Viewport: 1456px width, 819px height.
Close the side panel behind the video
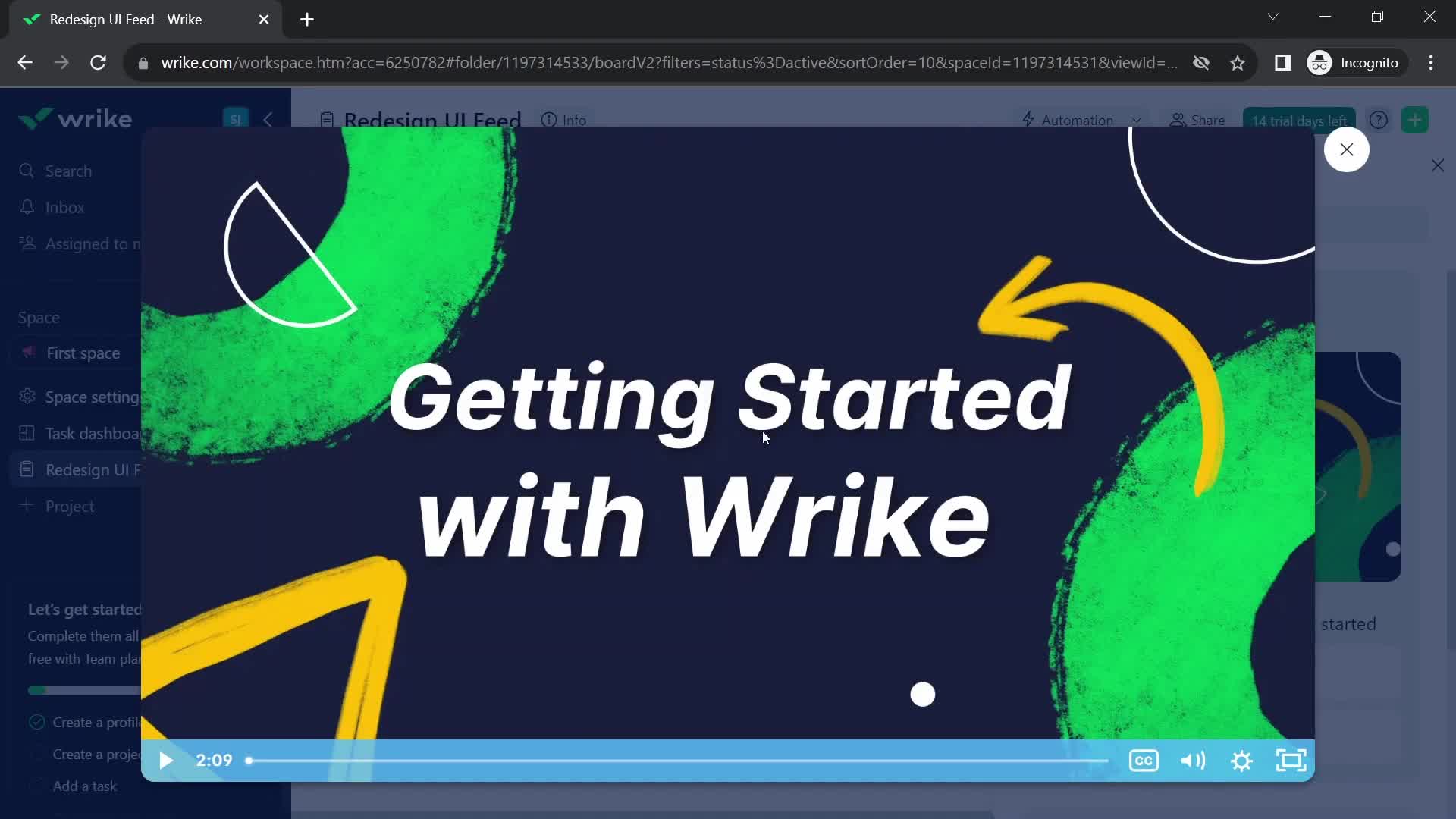pos(1437,165)
